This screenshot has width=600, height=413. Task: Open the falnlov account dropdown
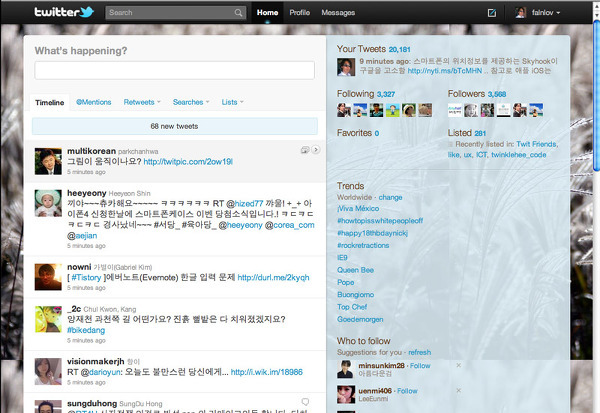(546, 13)
